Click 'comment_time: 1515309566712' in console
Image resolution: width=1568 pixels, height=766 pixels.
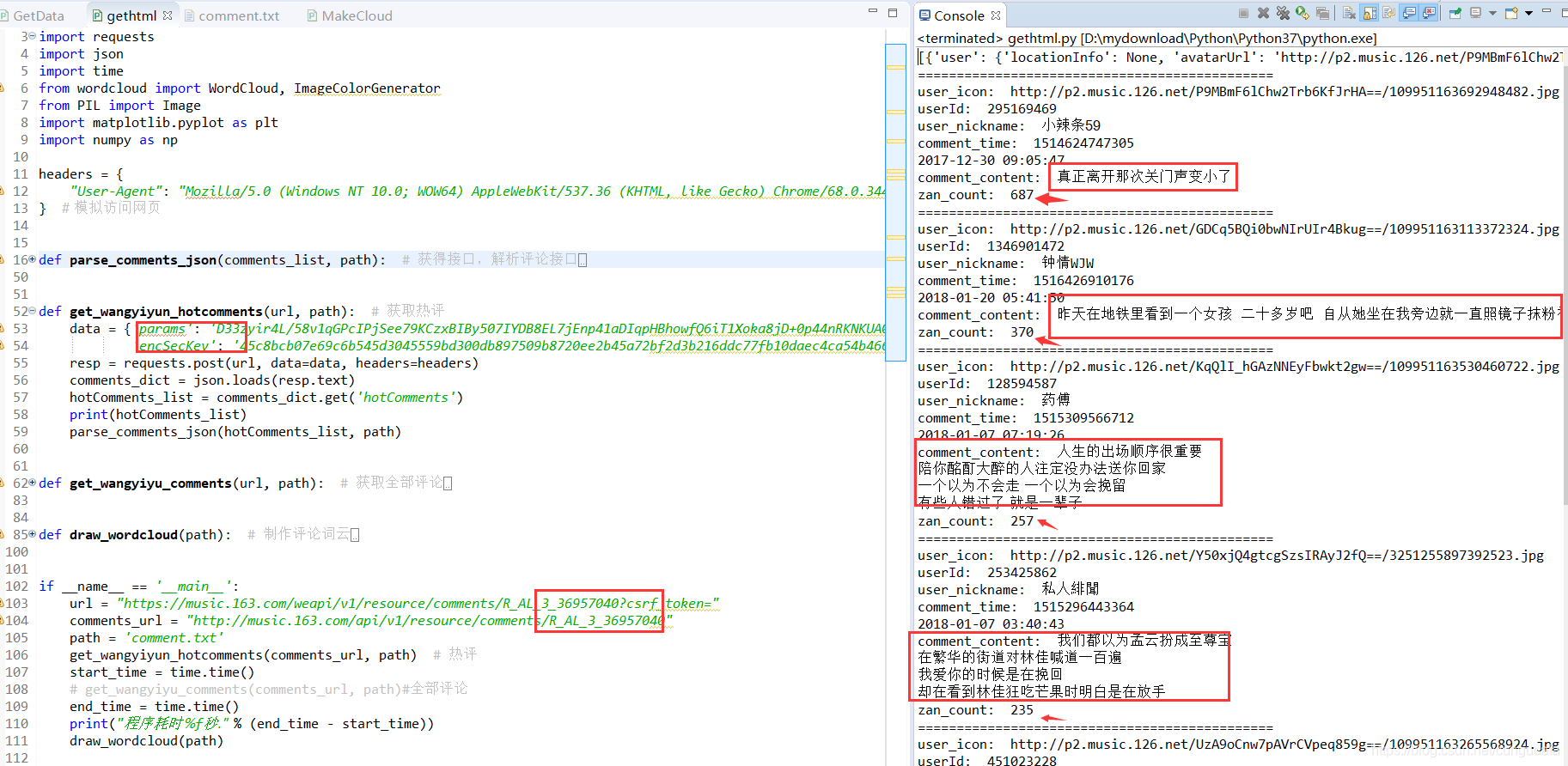coord(1026,418)
